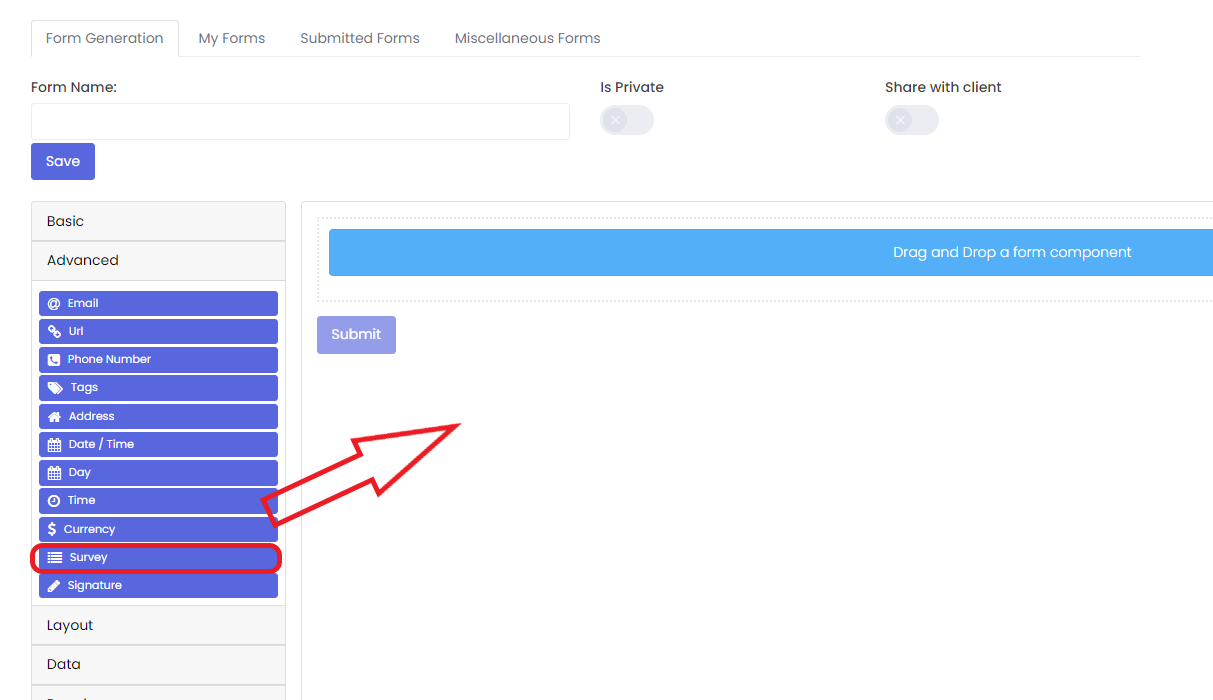This screenshot has width=1213, height=700.
Task: Click the Address home icon
Action: pyautogui.click(x=54, y=416)
